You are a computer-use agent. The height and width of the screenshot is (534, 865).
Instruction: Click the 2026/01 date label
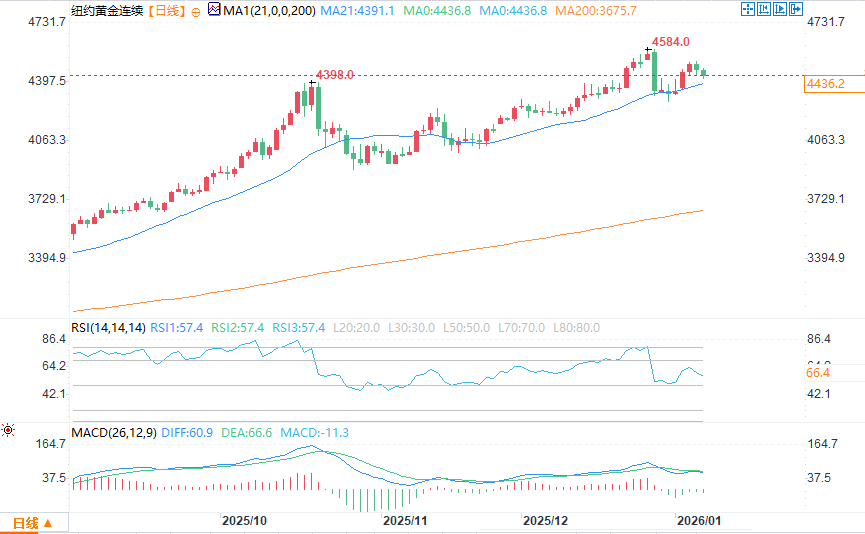click(699, 521)
